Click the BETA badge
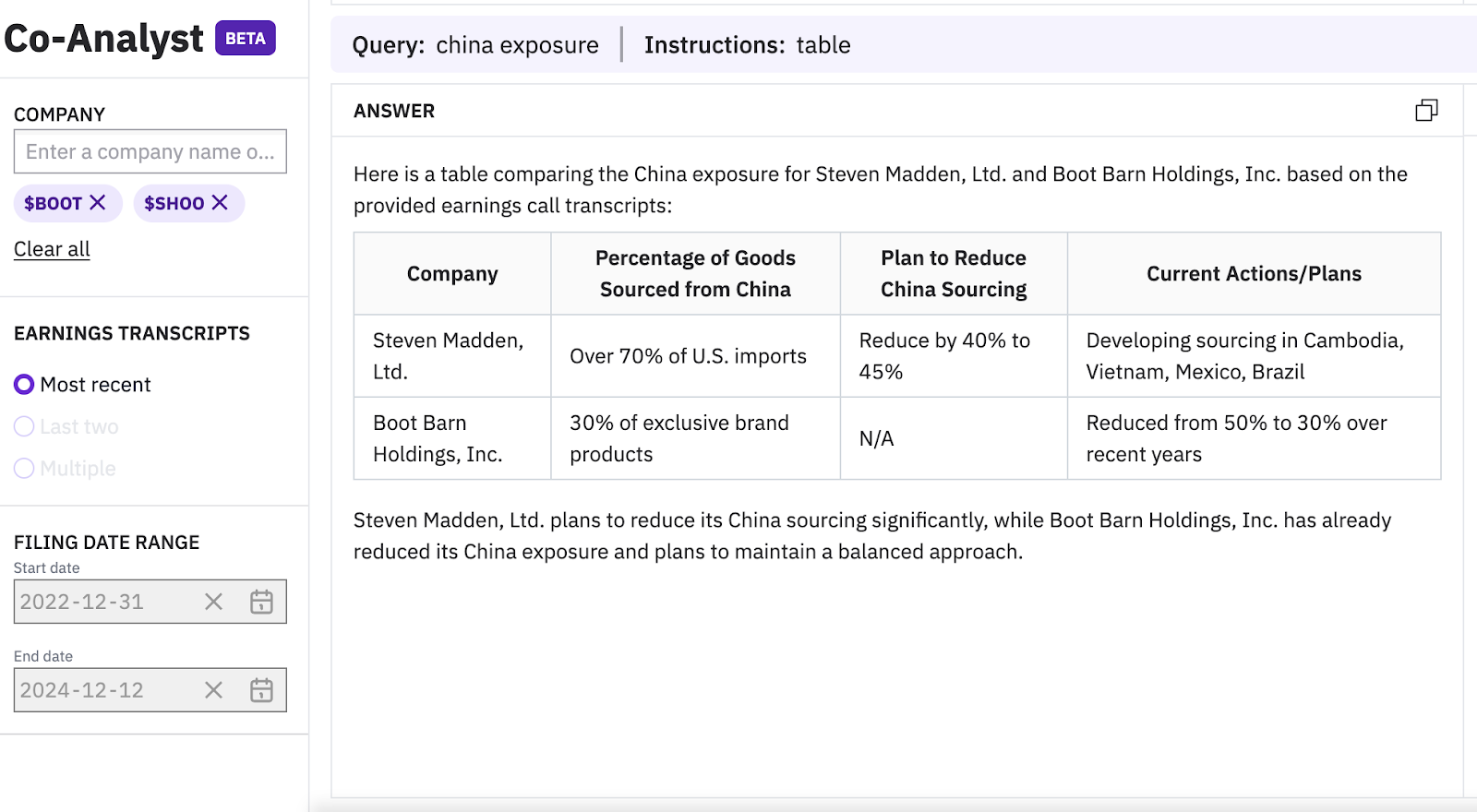 [246, 38]
